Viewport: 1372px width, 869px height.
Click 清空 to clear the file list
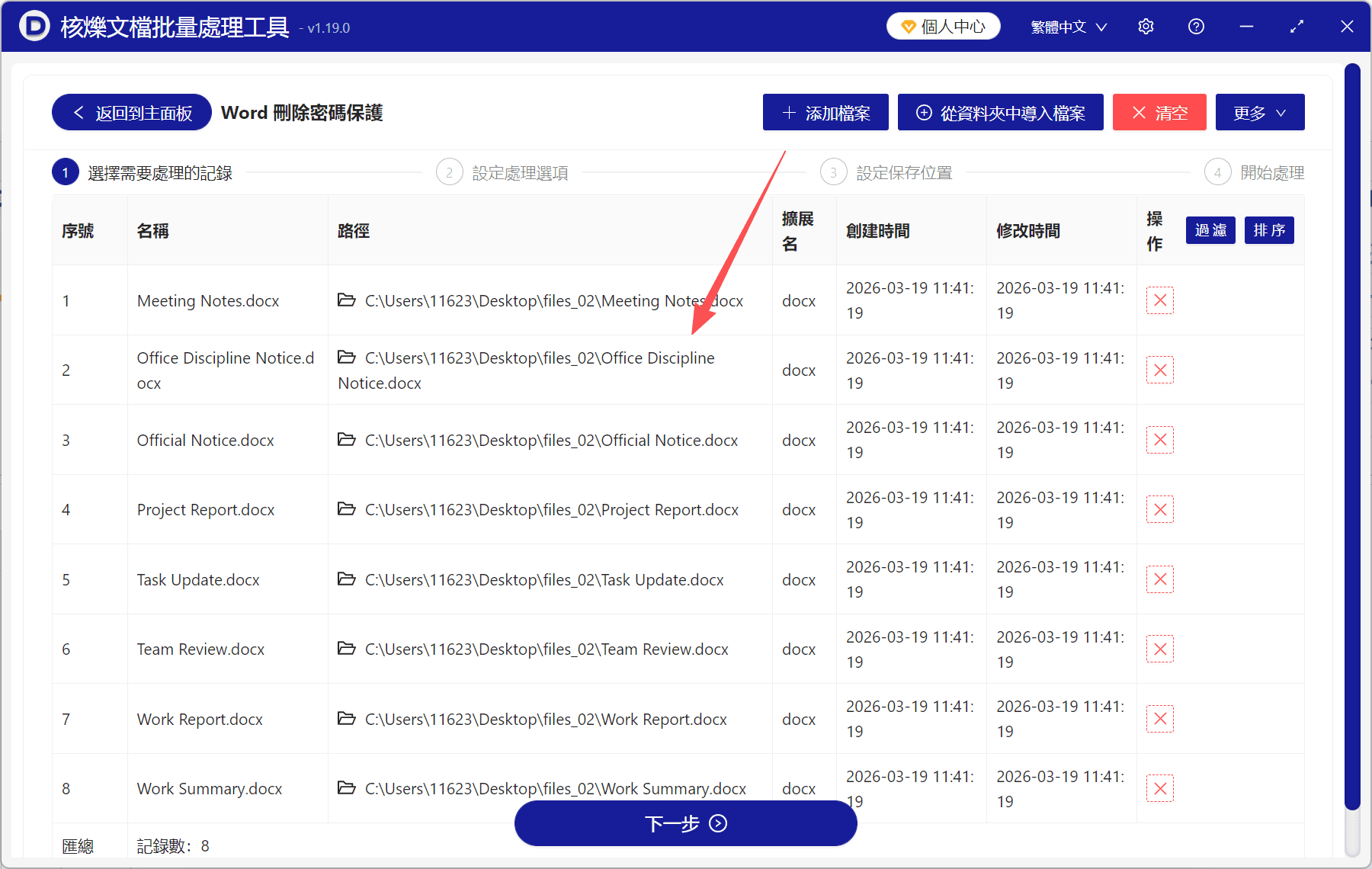point(1159,112)
